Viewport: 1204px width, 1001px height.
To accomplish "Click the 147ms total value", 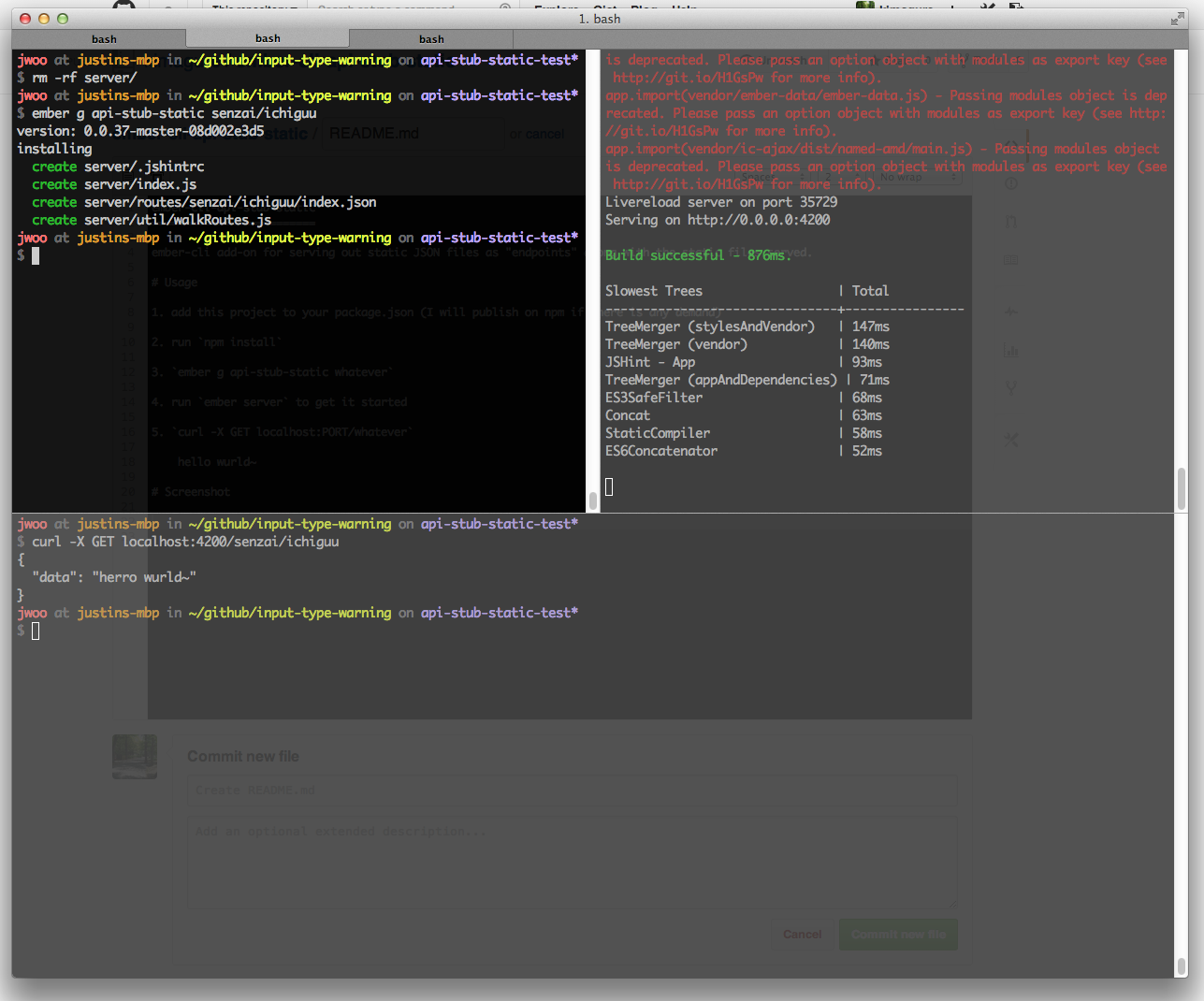I will (871, 326).
